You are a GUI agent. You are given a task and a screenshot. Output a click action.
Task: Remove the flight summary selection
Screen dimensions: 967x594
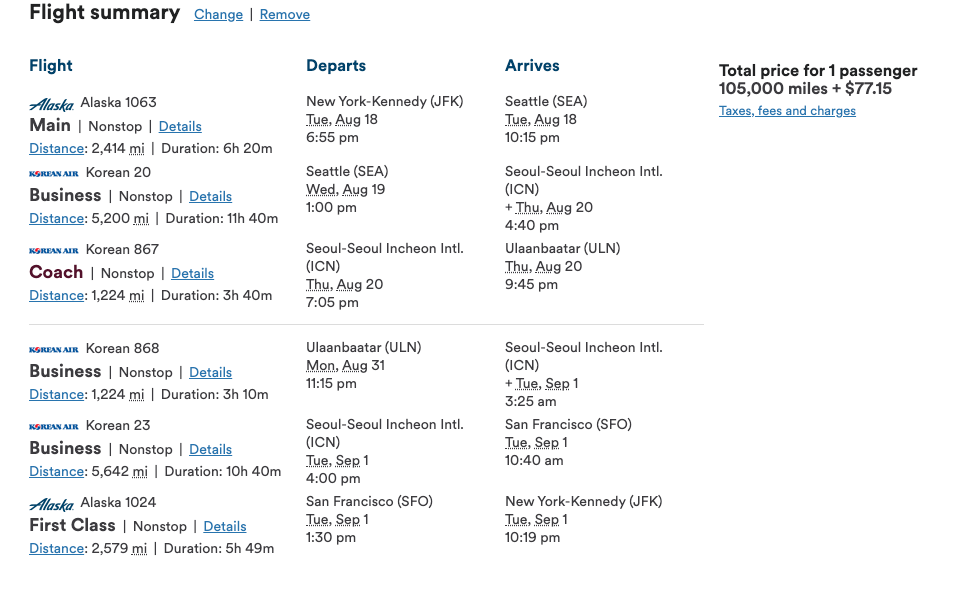coord(285,15)
